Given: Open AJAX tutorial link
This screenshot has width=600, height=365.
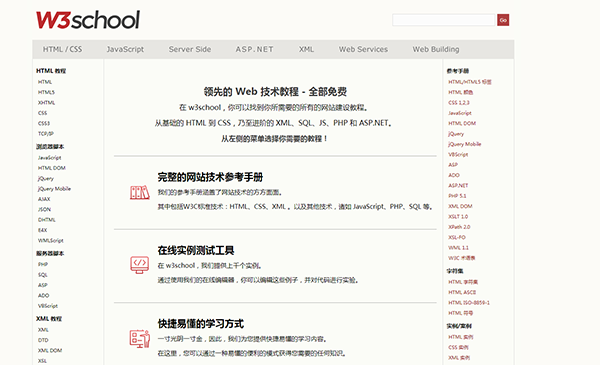Looking at the screenshot, I should [44, 199].
